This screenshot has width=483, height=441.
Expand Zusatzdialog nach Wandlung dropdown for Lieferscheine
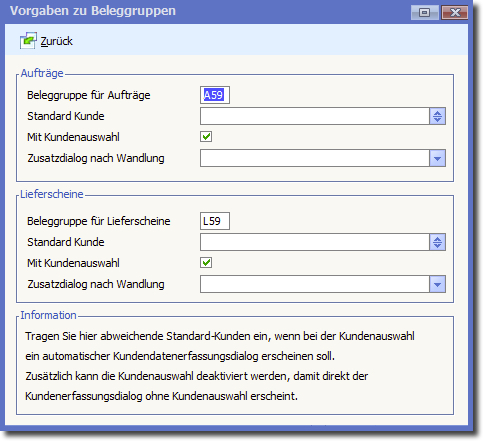click(x=437, y=284)
